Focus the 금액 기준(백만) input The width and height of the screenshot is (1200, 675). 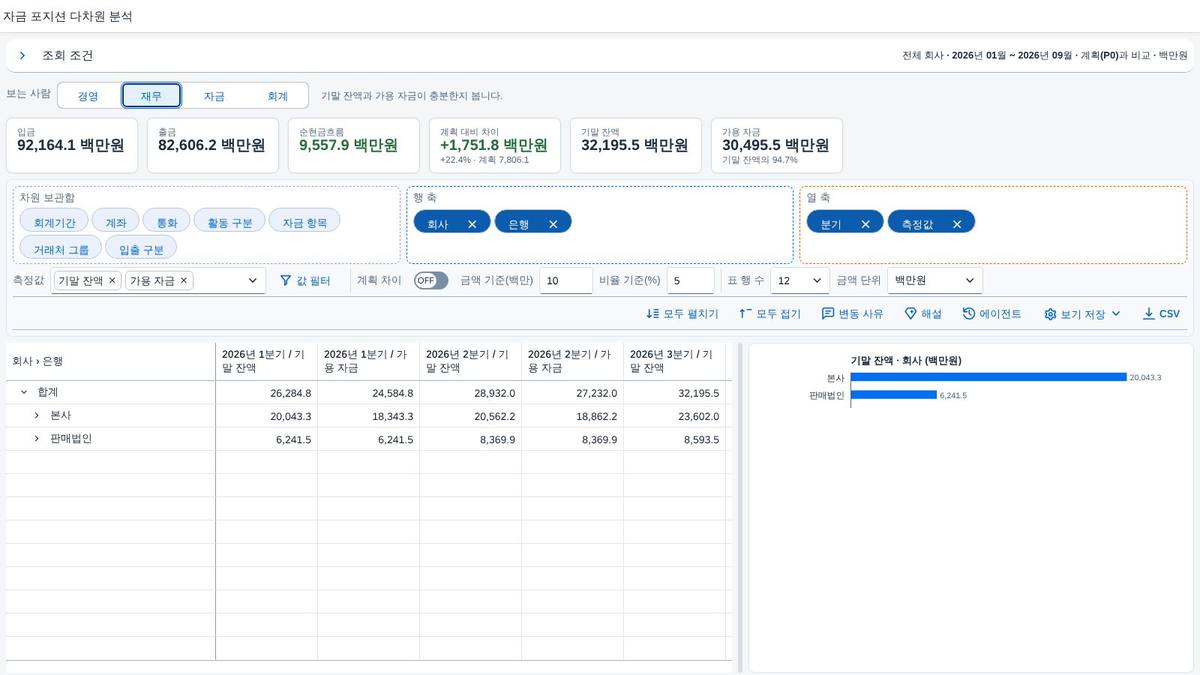pos(566,281)
